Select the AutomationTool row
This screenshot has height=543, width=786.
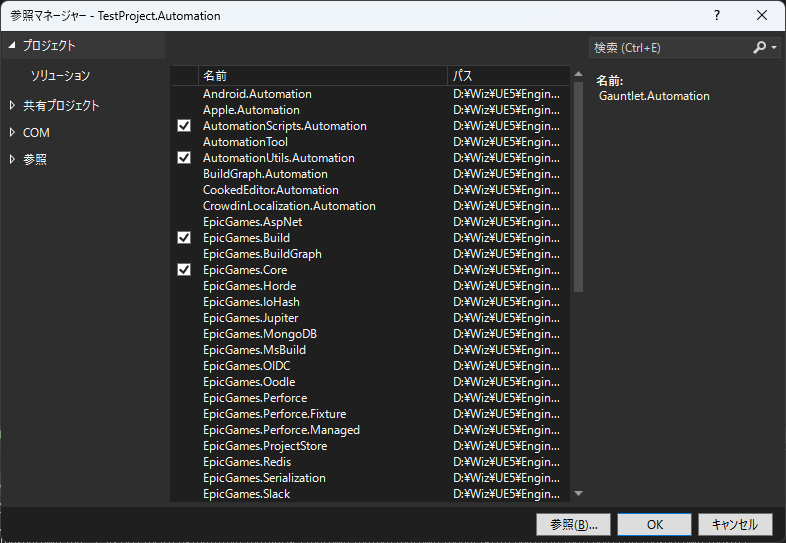tap(371, 142)
